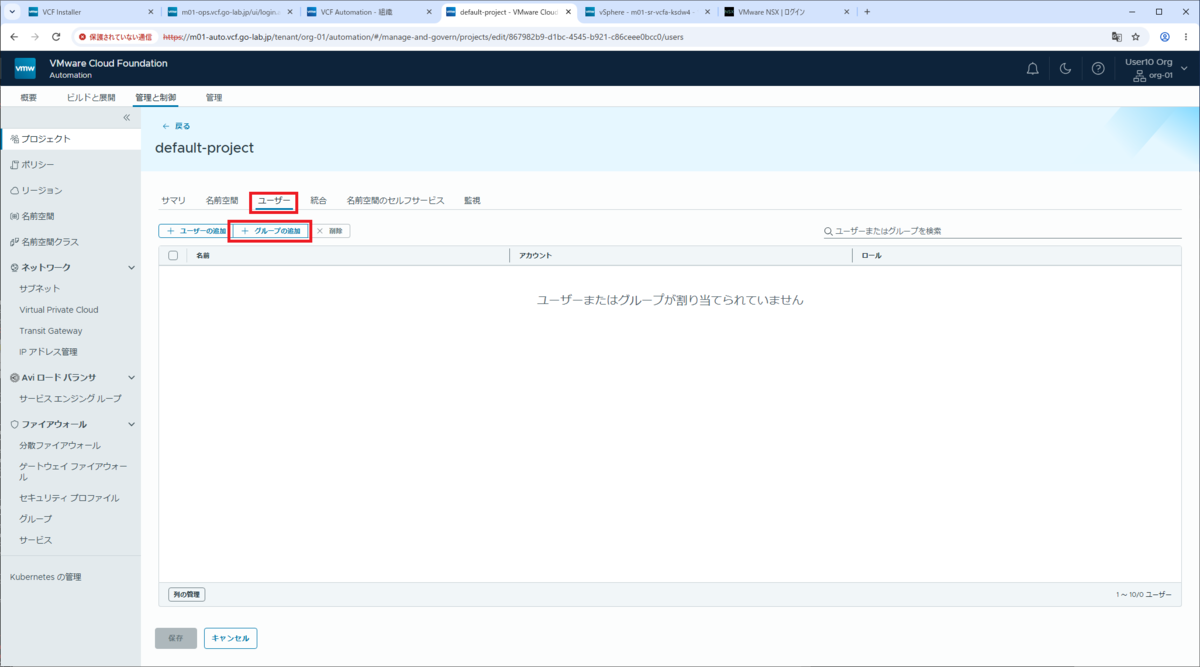
Task: Click the not-secure connection warning badge
Action: coord(116,36)
